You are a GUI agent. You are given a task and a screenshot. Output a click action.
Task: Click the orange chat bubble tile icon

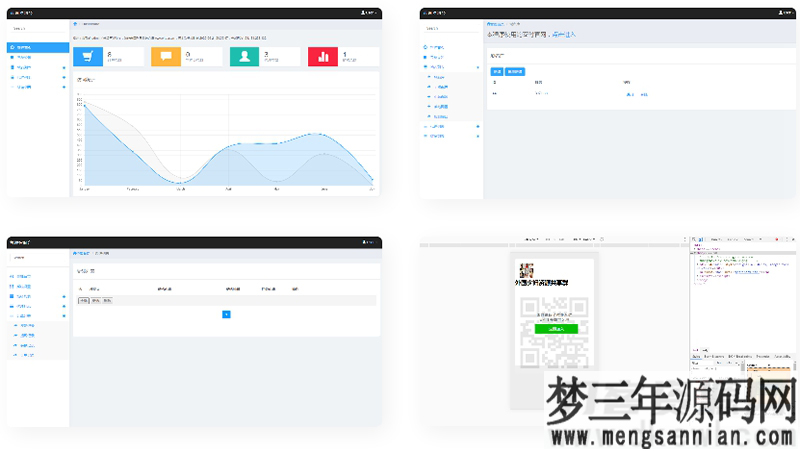166,57
